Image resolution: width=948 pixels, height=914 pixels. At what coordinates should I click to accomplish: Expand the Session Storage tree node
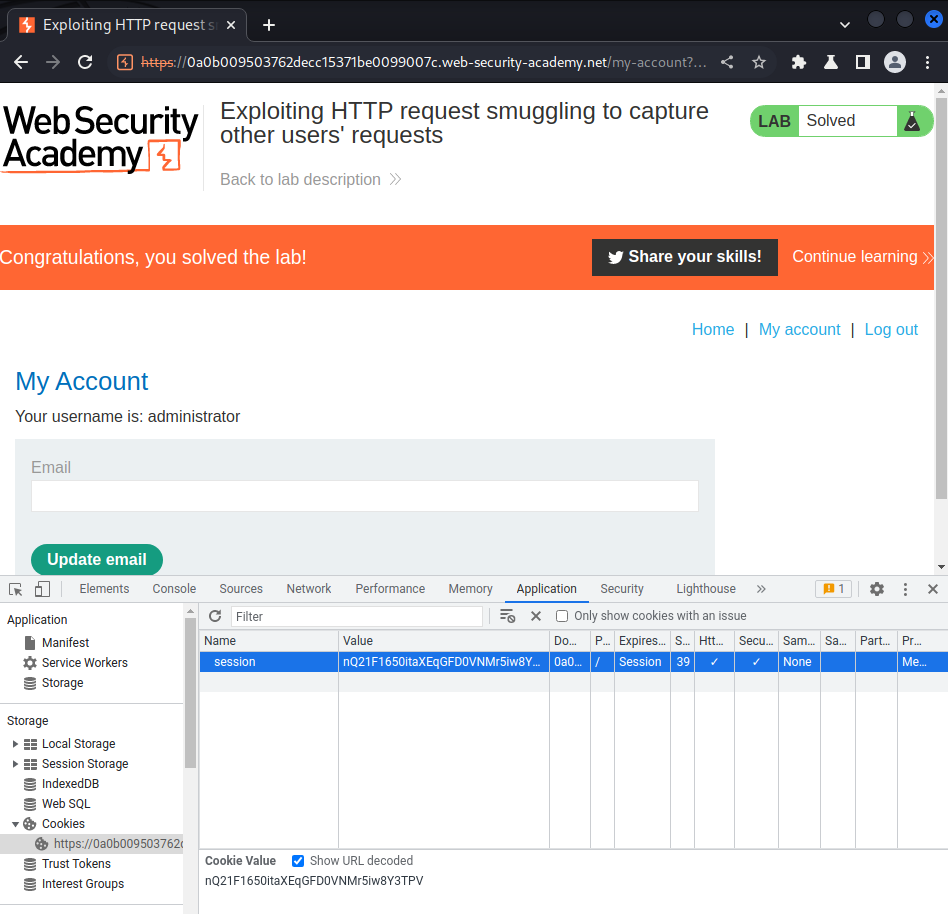[x=15, y=764]
